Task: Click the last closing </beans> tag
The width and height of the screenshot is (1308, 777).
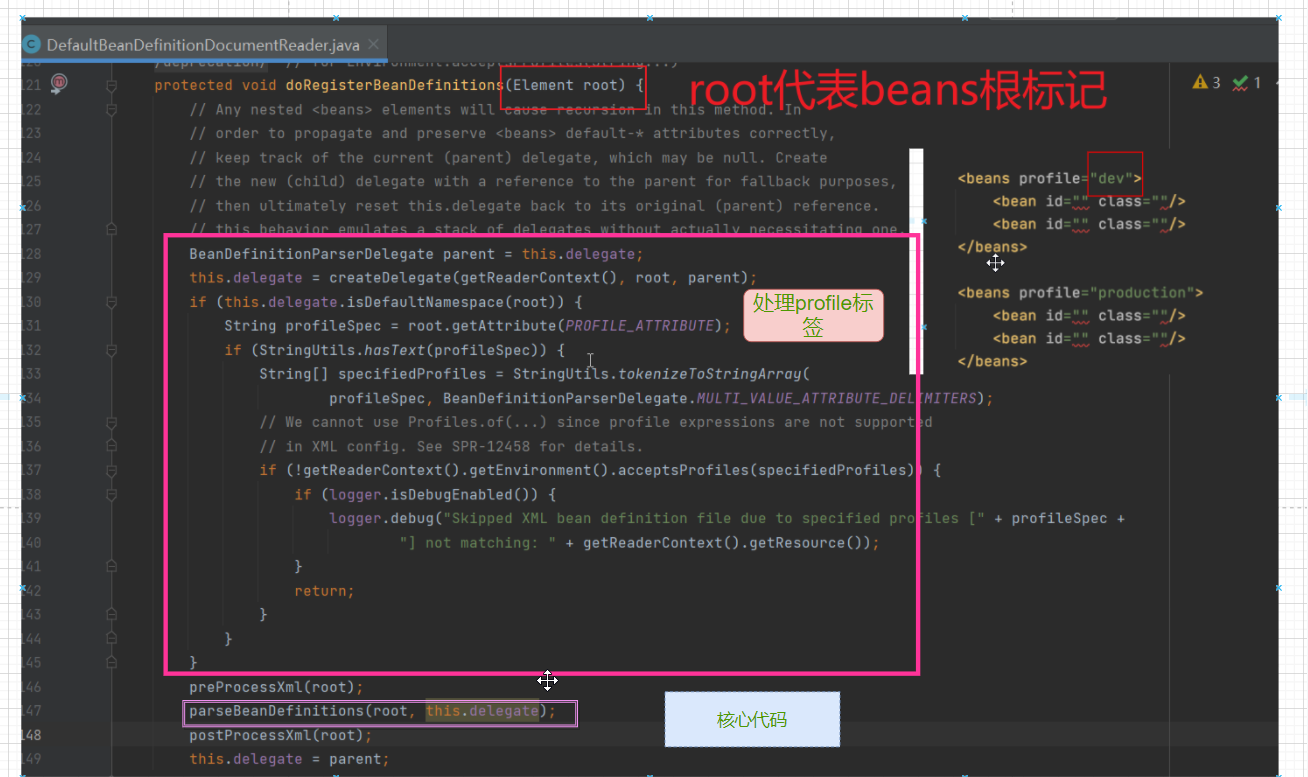Action: (992, 361)
